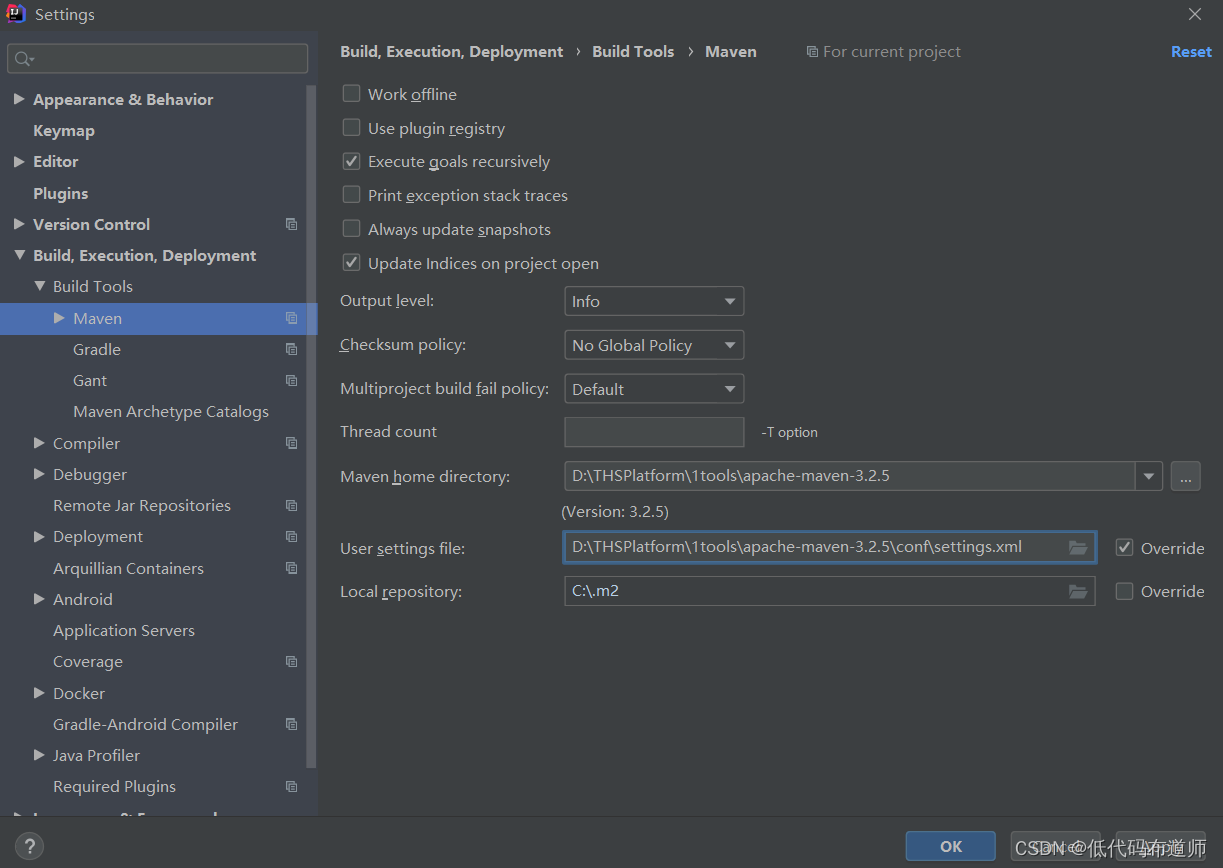Image resolution: width=1223 pixels, height=868 pixels.
Task: Expand the Docker tree node
Action: [x=39, y=693]
